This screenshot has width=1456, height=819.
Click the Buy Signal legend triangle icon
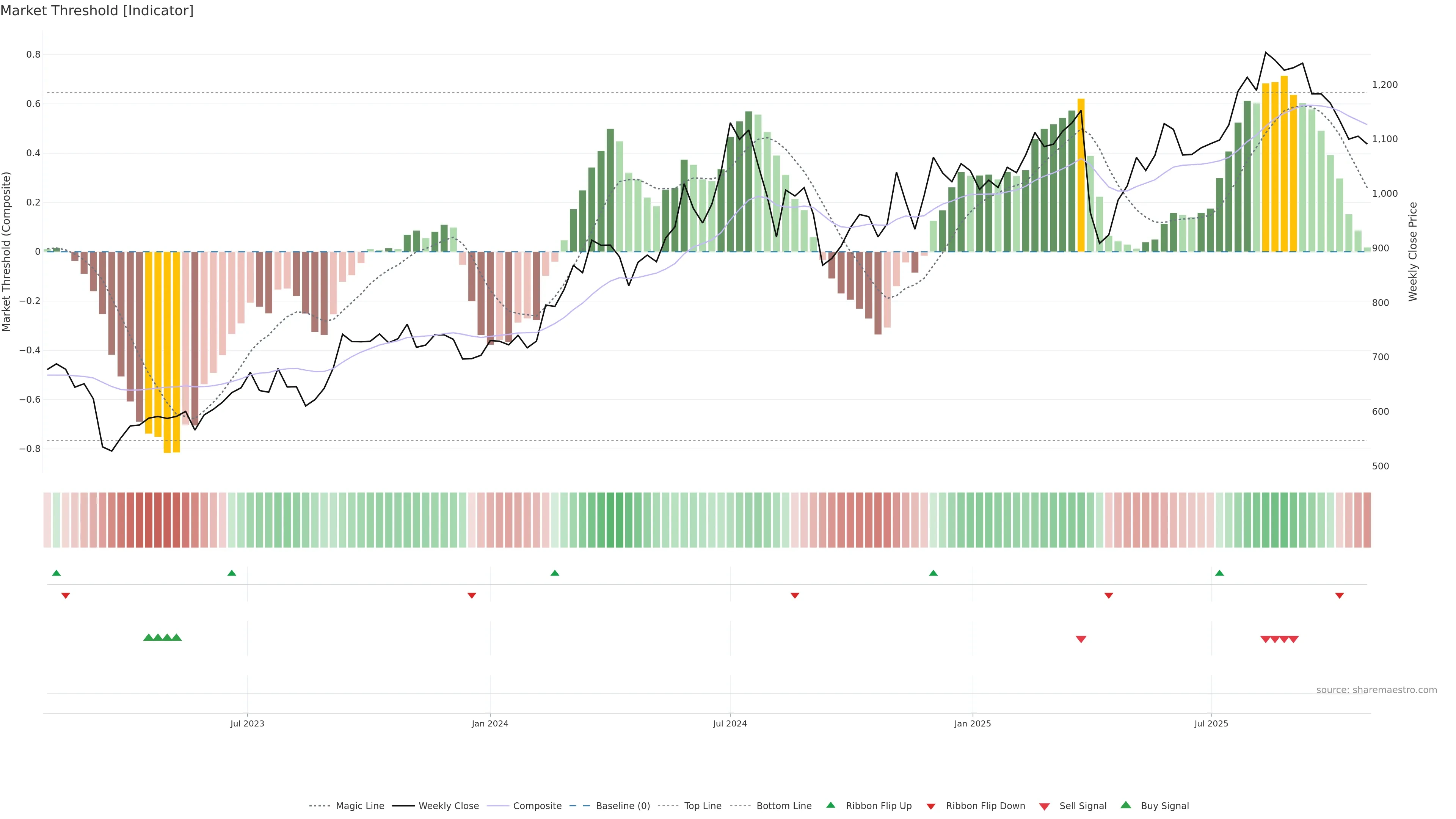click(1125, 805)
